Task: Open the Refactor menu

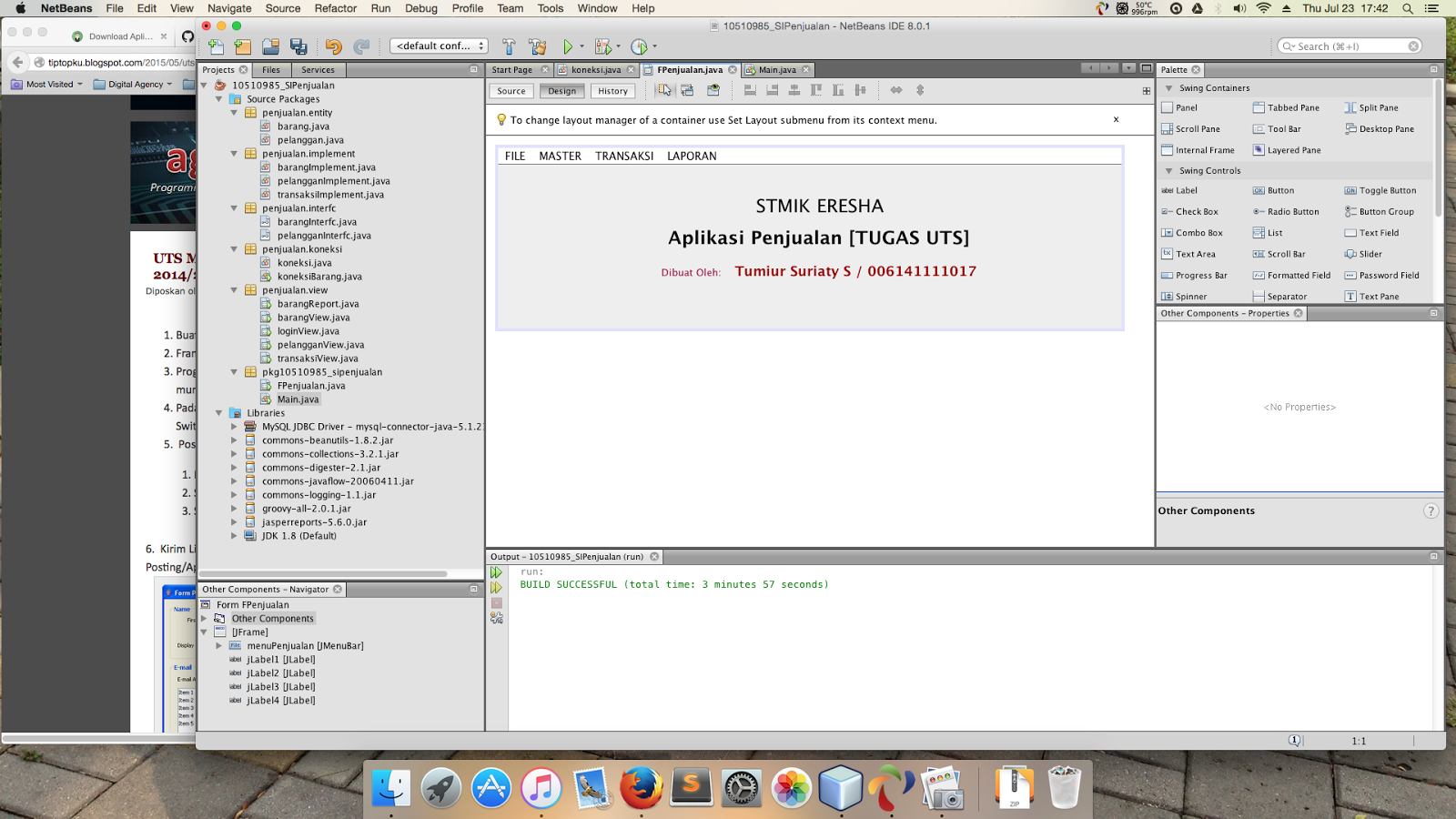Action: click(x=336, y=8)
